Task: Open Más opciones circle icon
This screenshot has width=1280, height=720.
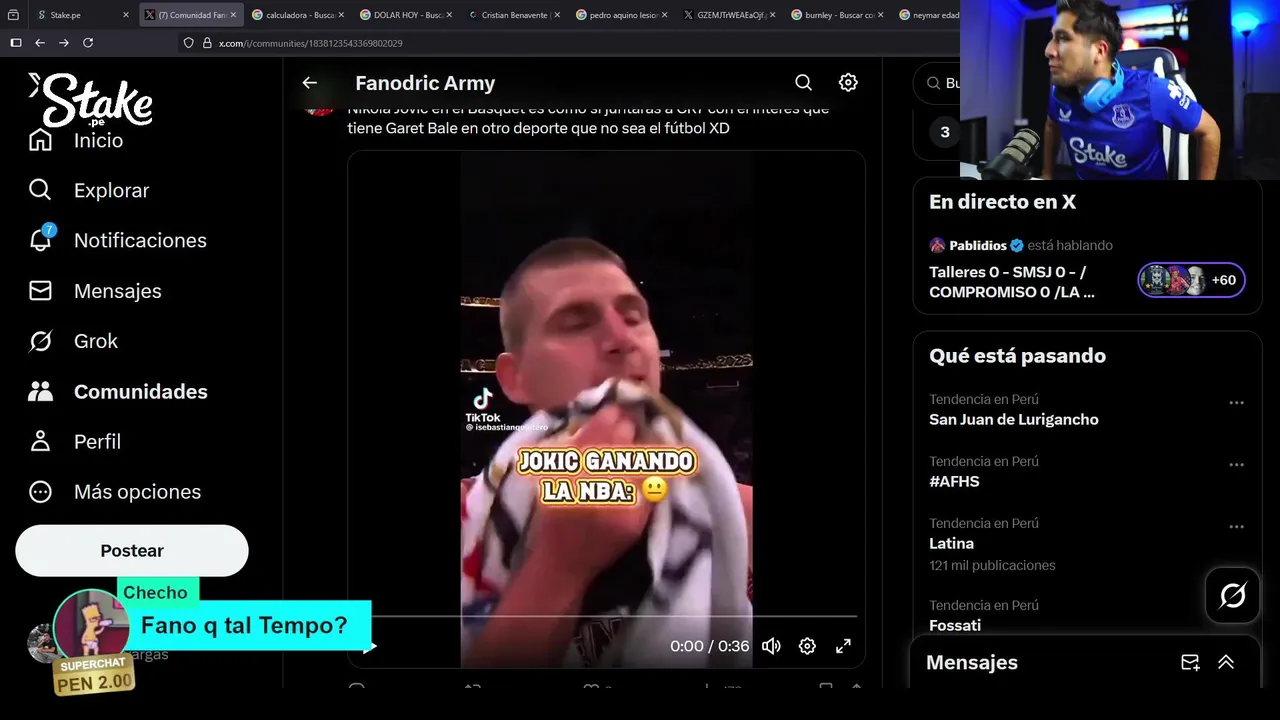Action: coord(40,491)
